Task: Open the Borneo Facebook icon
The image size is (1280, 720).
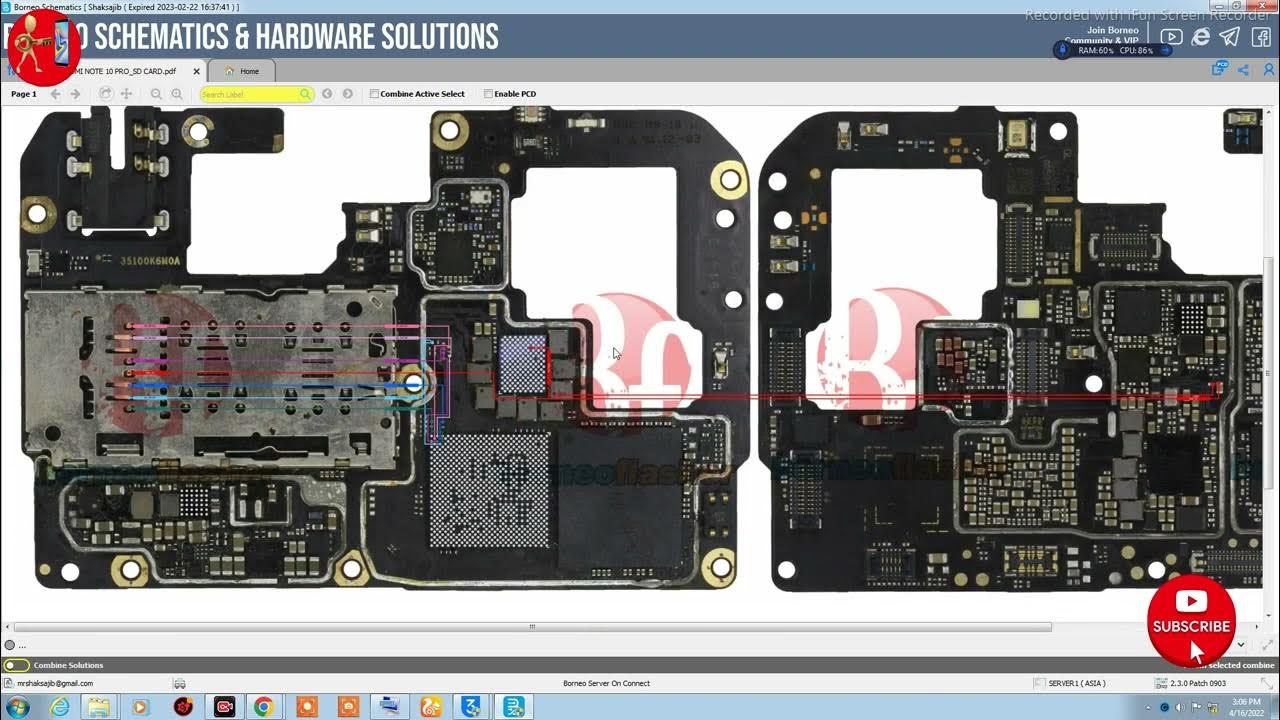Action: click(x=1260, y=37)
